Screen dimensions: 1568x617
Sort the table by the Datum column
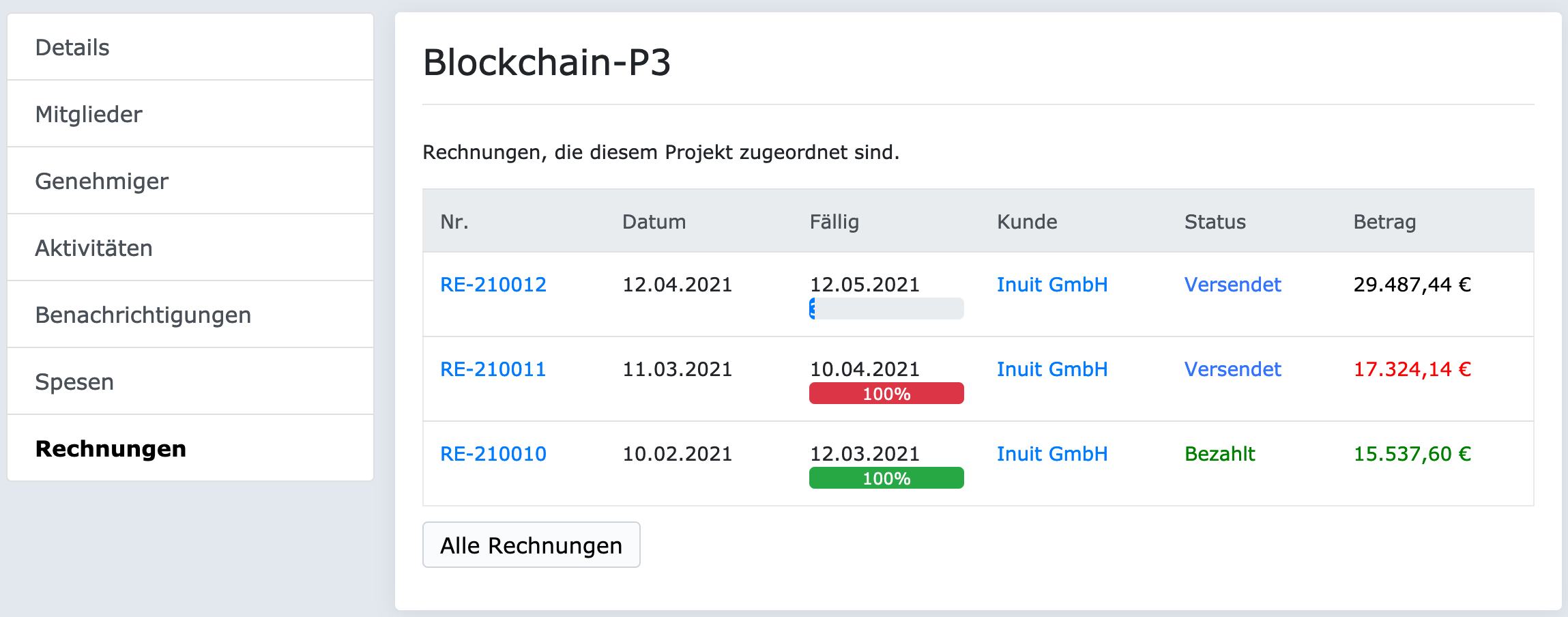pos(654,221)
